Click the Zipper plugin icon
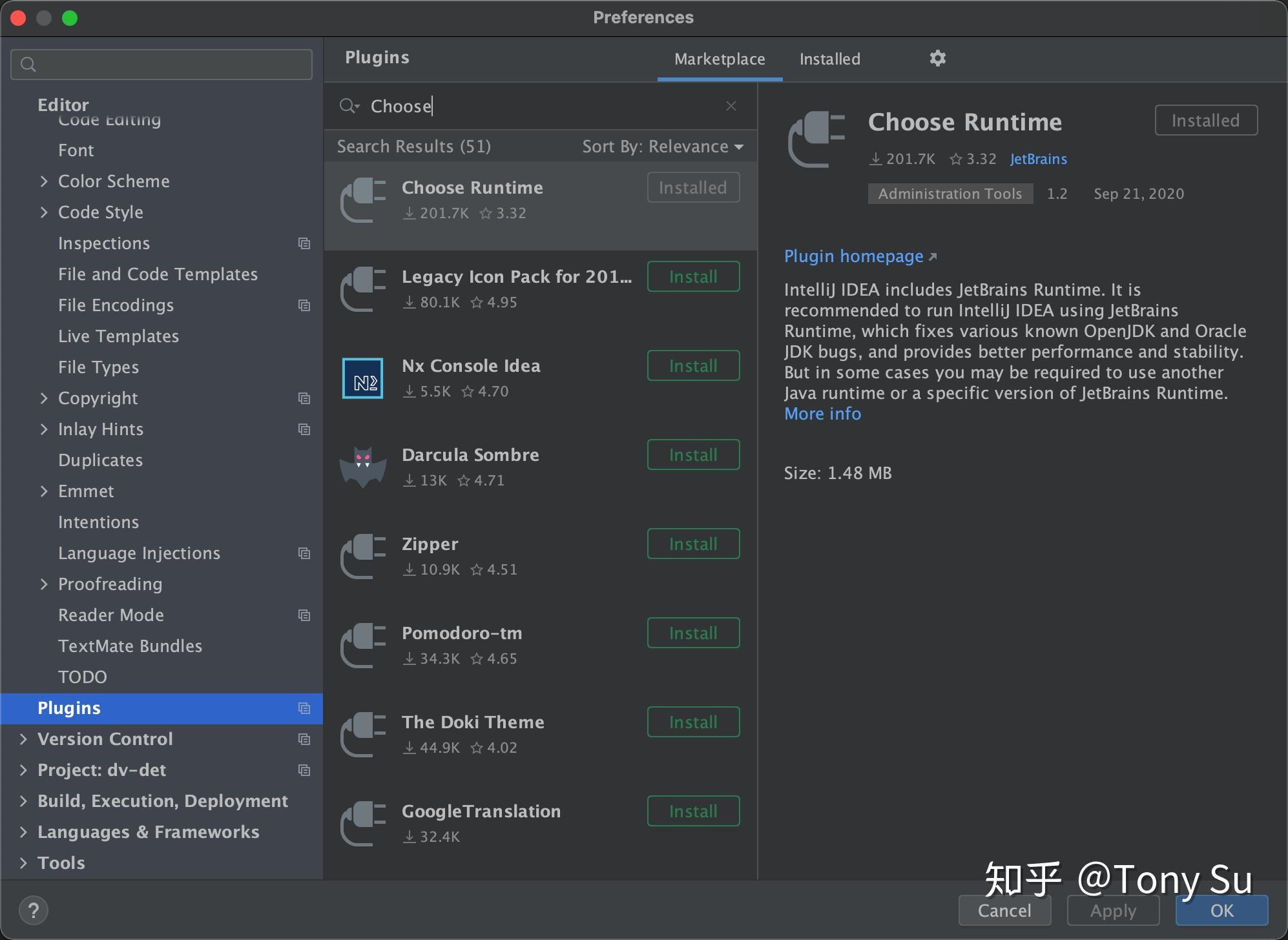Image resolution: width=1288 pixels, height=940 pixels. (362, 556)
